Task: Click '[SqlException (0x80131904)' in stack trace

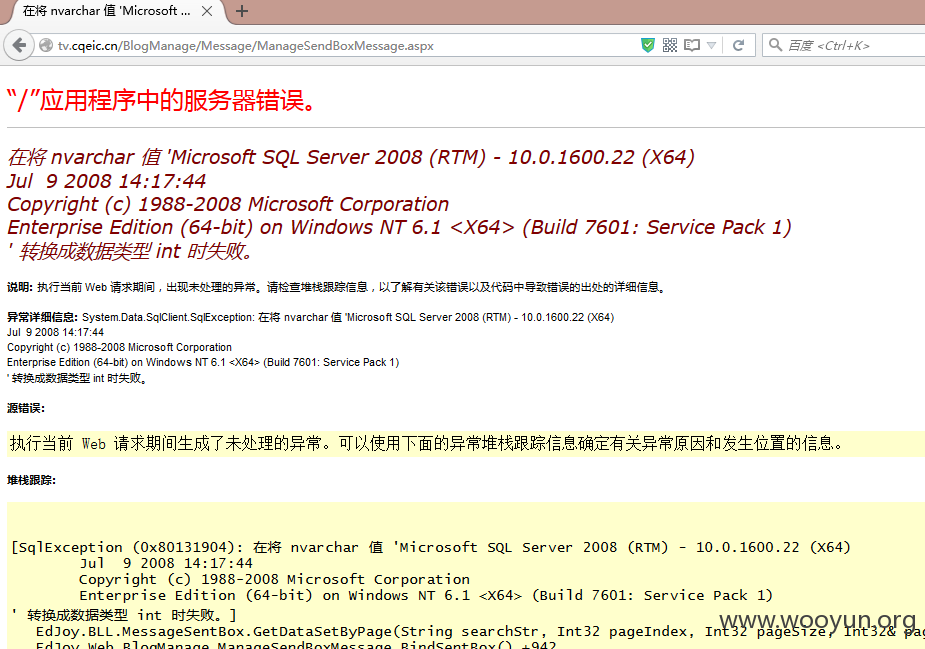Action: [126, 548]
